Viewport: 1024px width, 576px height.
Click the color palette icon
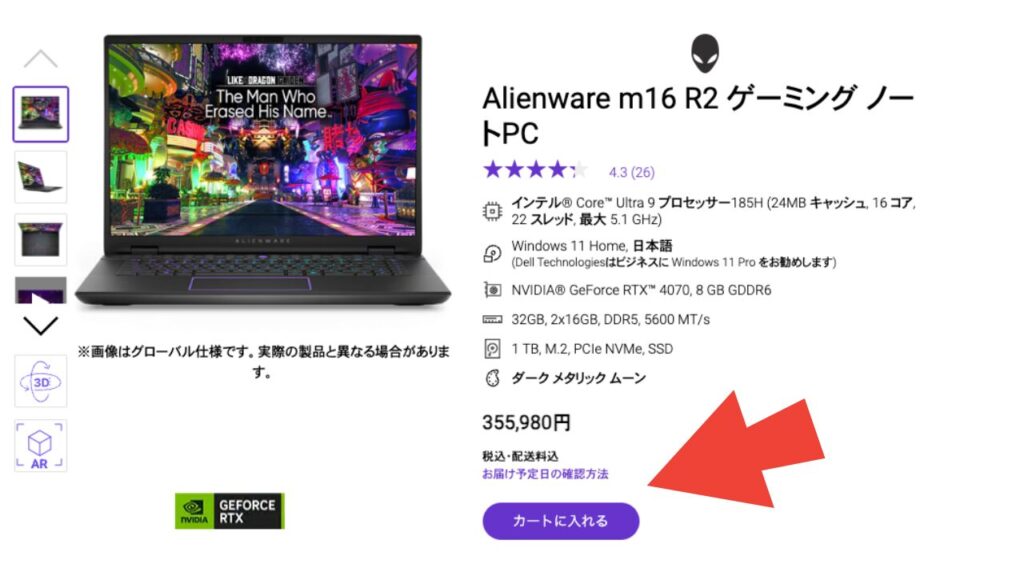pyautogui.click(x=492, y=378)
